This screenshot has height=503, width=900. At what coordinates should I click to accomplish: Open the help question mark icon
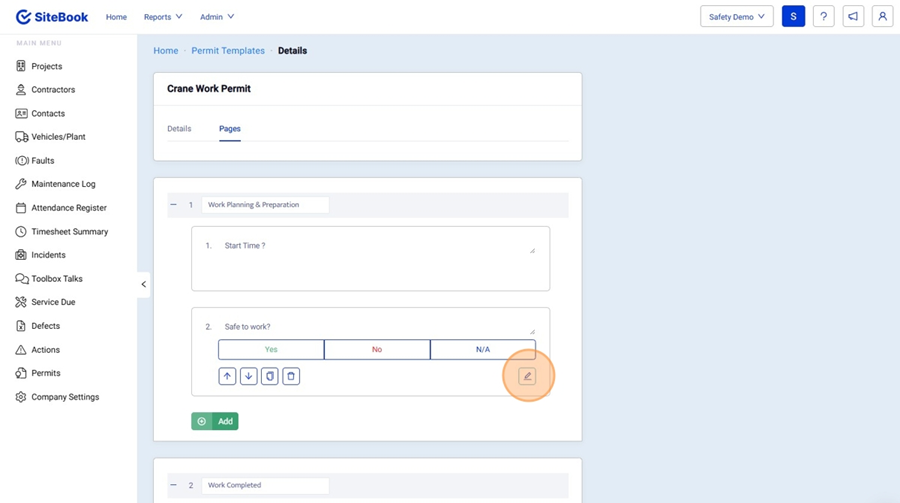(x=823, y=17)
